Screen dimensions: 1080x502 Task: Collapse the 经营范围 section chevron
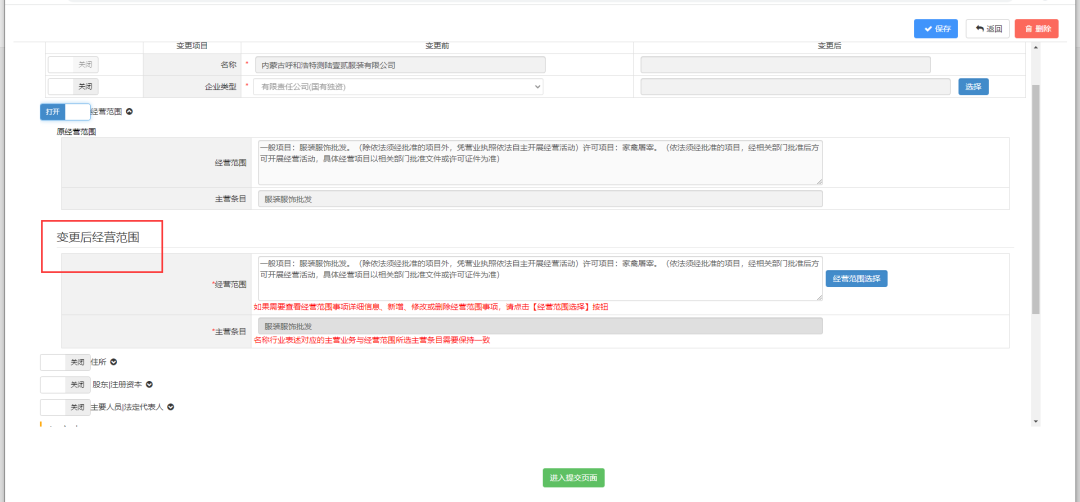(129, 112)
